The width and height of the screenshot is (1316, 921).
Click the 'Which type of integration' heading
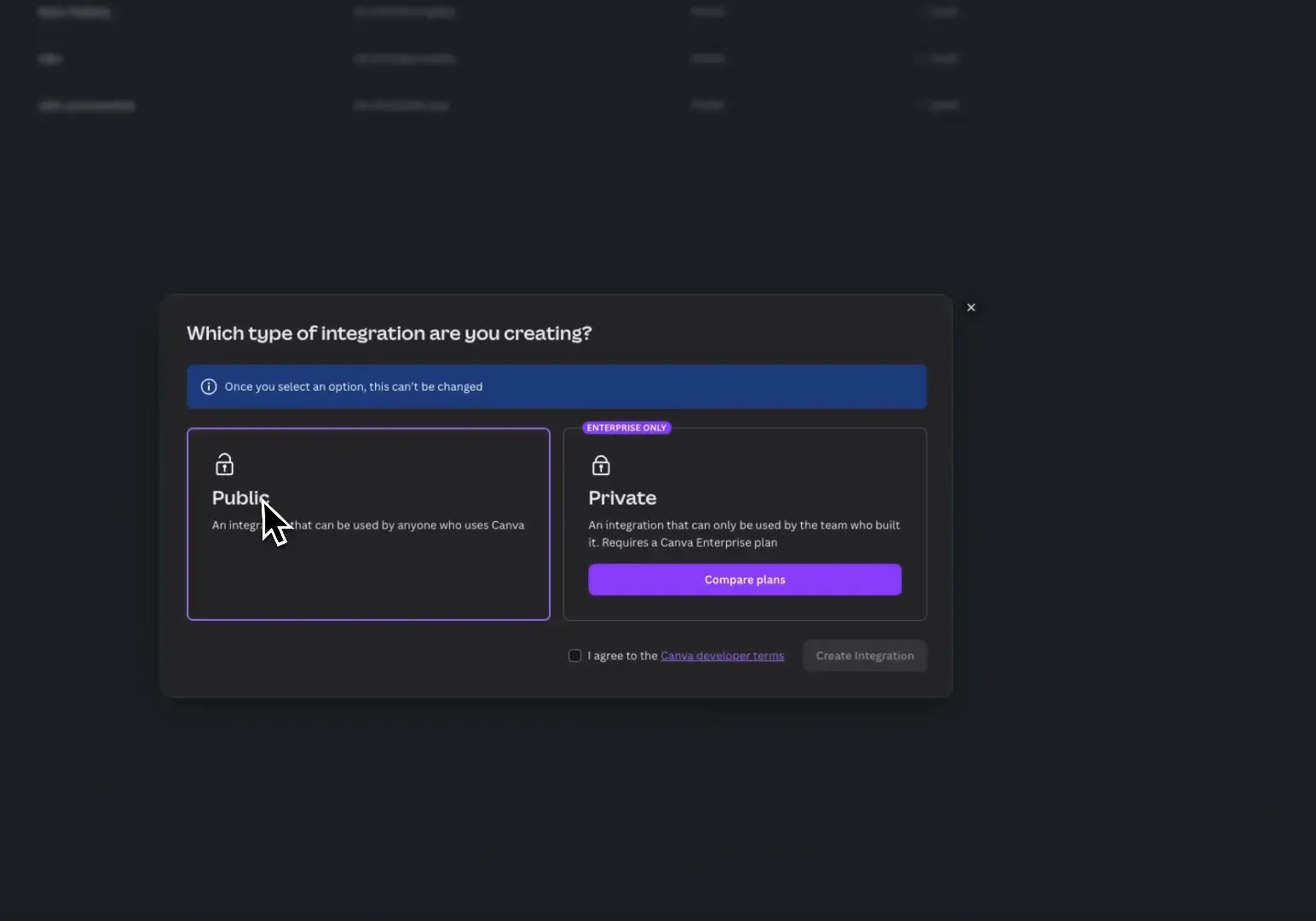click(x=389, y=333)
